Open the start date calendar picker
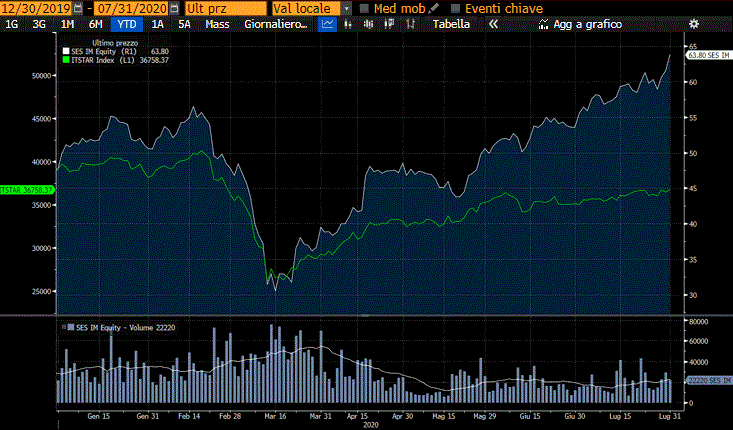Screen dimensions: 733x430 (x=78, y=8)
